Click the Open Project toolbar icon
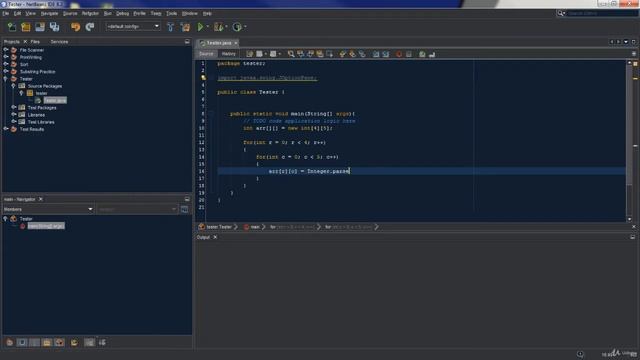Screen dimensions: 640x360 [x=40, y=27]
